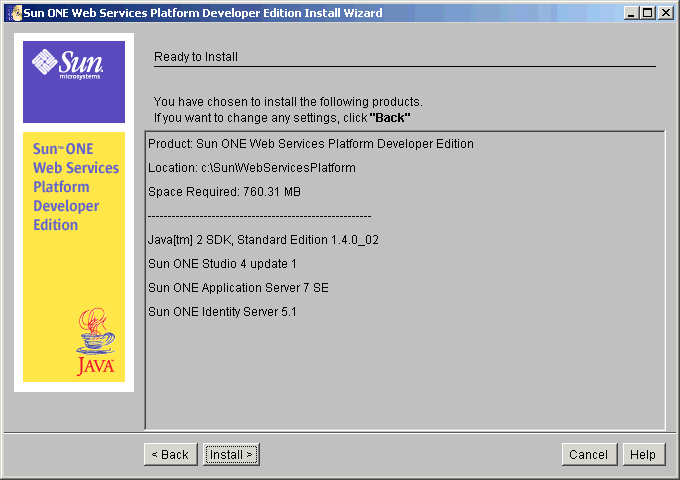Cancel the installation wizard
680x480 pixels.
589,454
